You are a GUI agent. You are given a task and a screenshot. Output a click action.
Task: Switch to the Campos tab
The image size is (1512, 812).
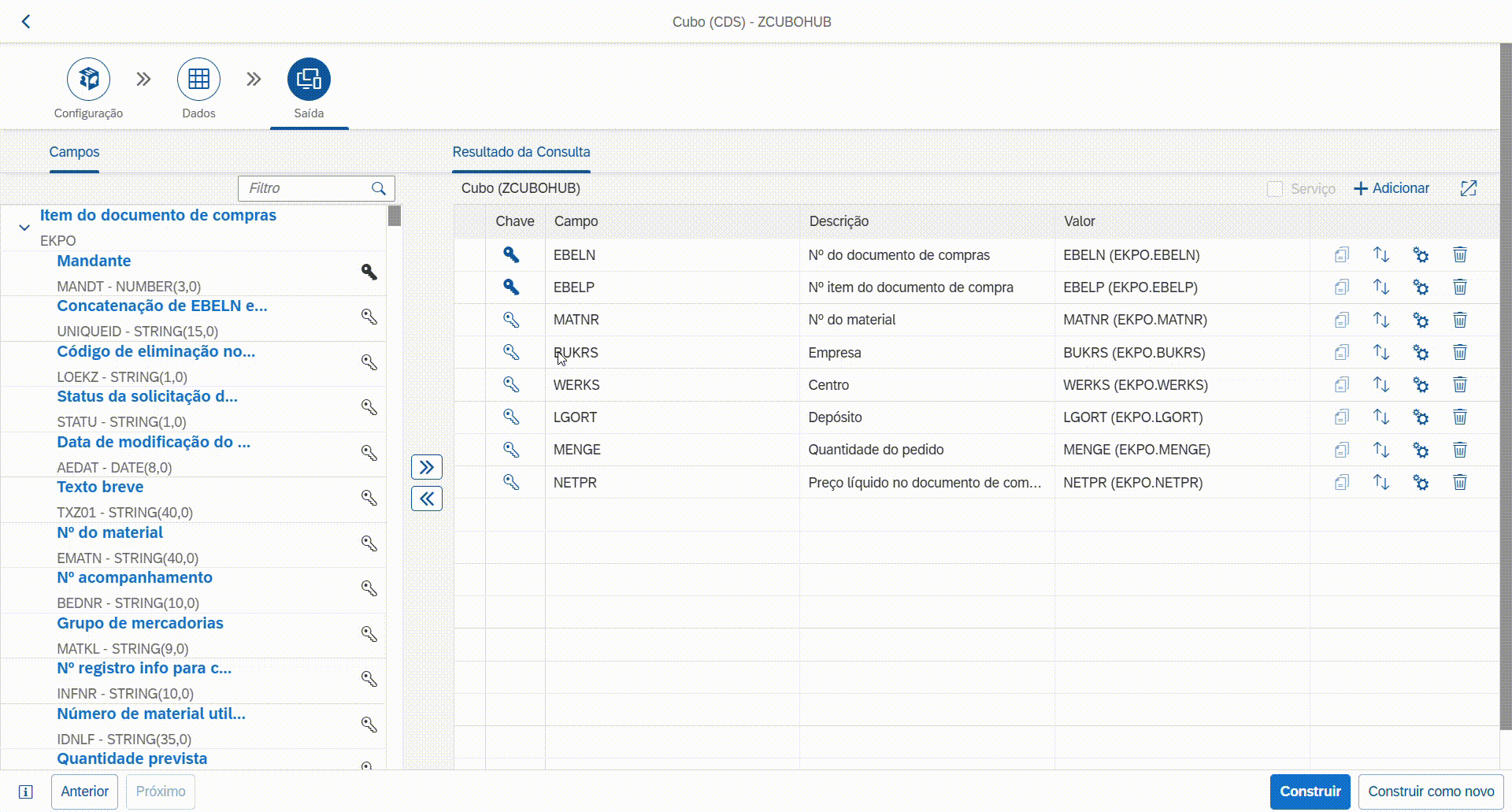74,152
